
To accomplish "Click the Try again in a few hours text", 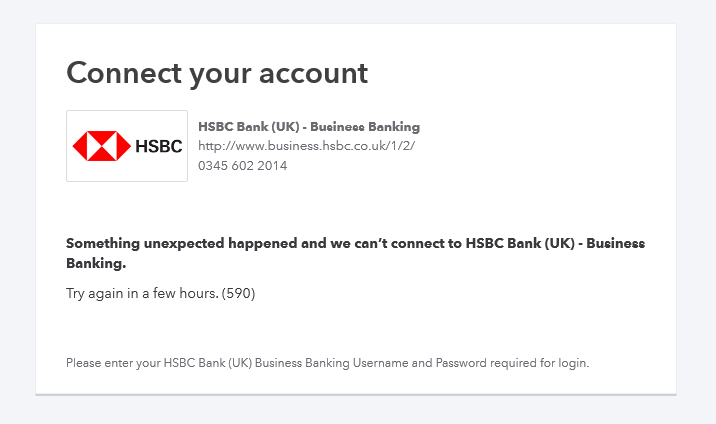I will [x=141, y=293].
